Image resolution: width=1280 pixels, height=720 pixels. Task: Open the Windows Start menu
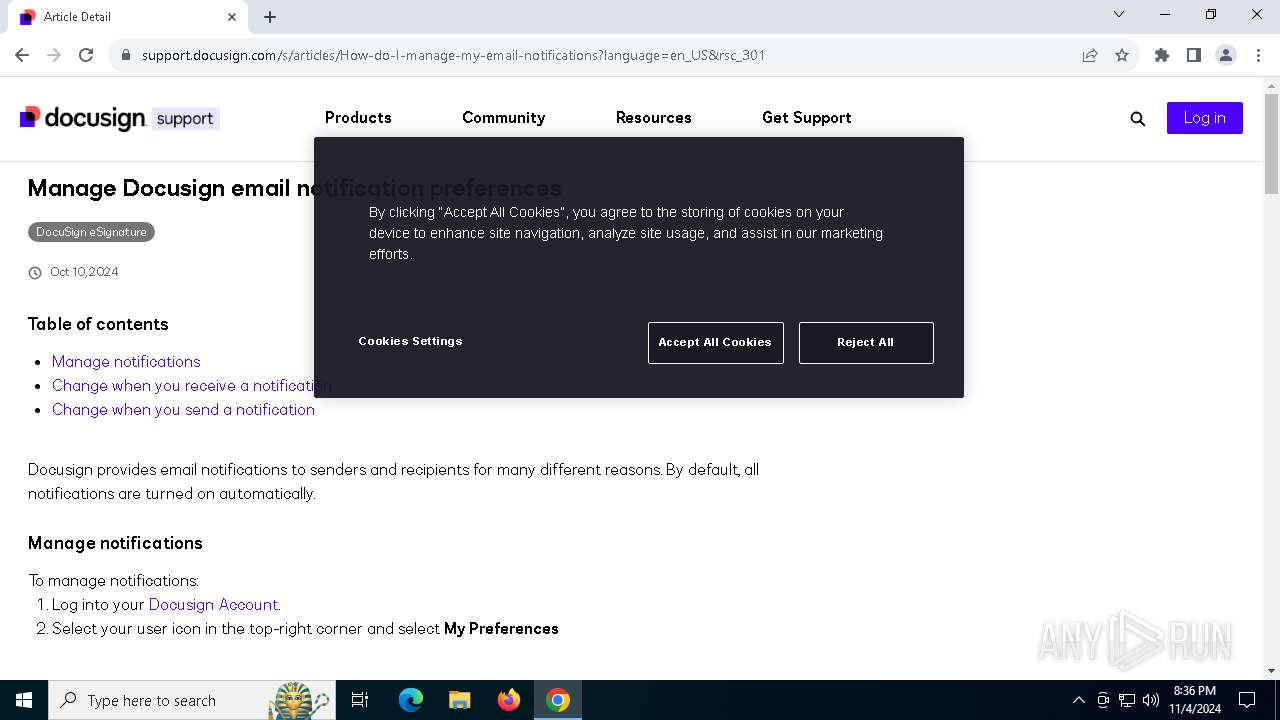[x=24, y=700]
